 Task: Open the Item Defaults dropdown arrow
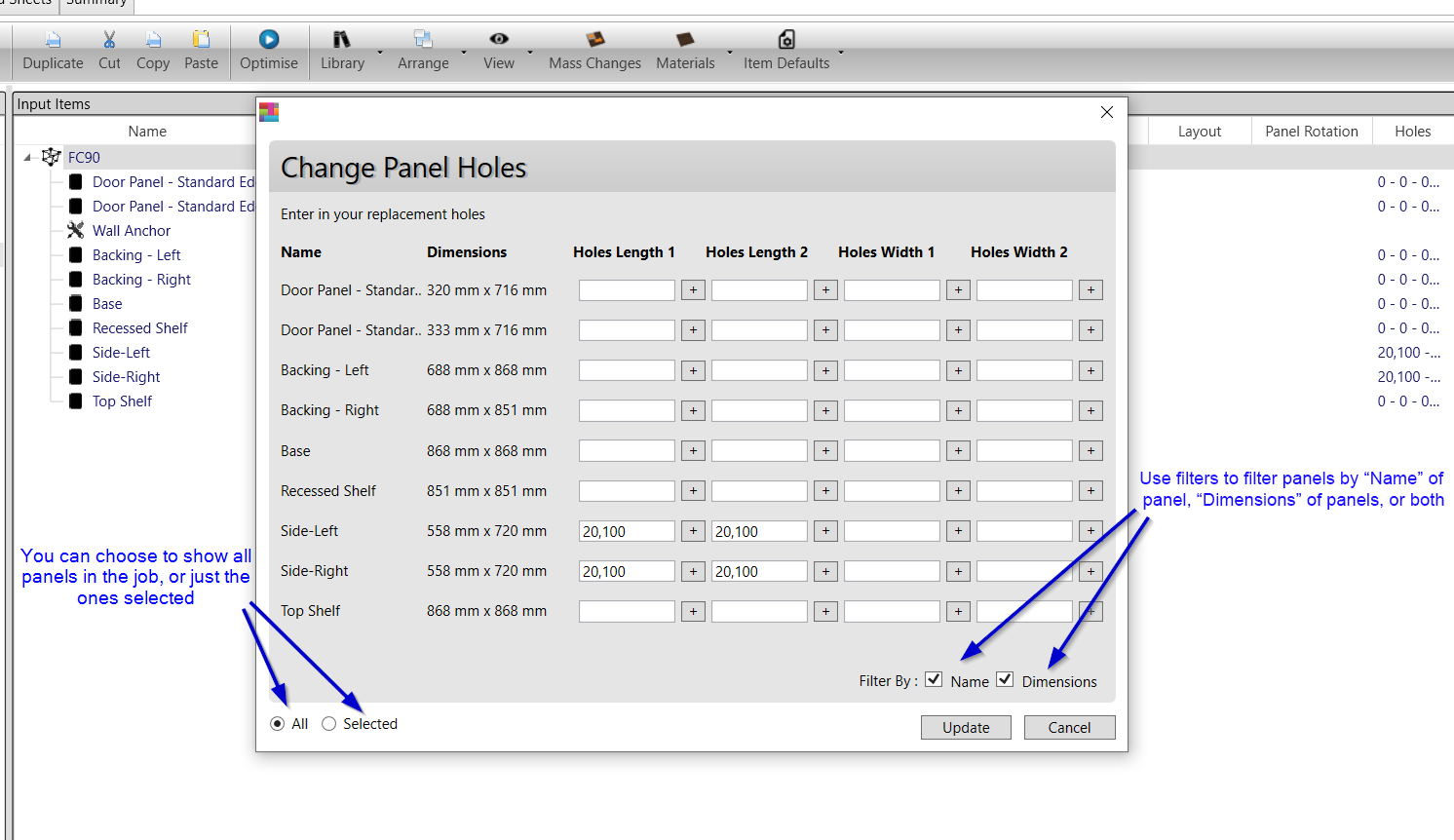click(x=841, y=52)
